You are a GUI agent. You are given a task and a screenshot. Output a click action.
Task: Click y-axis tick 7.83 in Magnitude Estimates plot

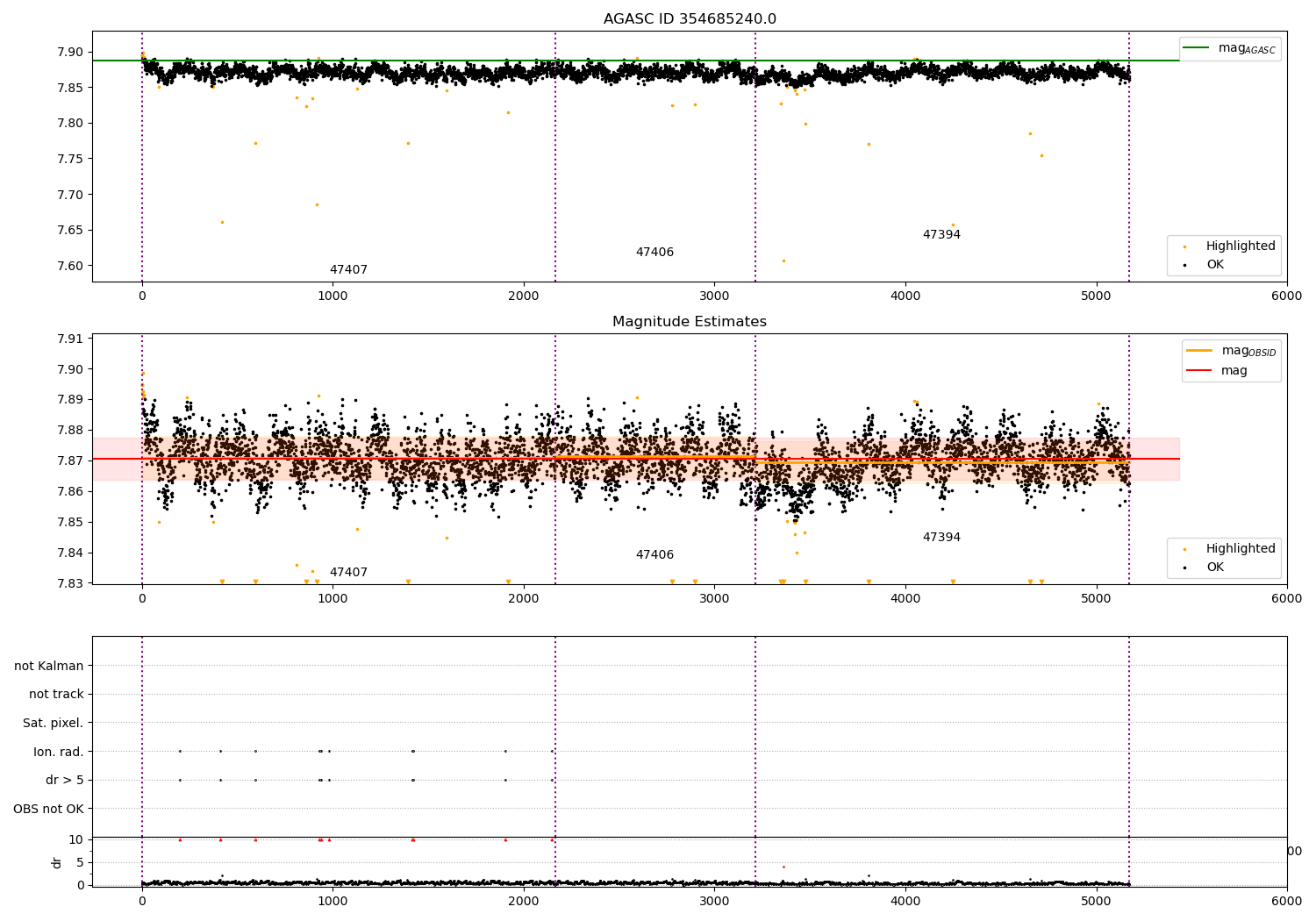point(70,583)
